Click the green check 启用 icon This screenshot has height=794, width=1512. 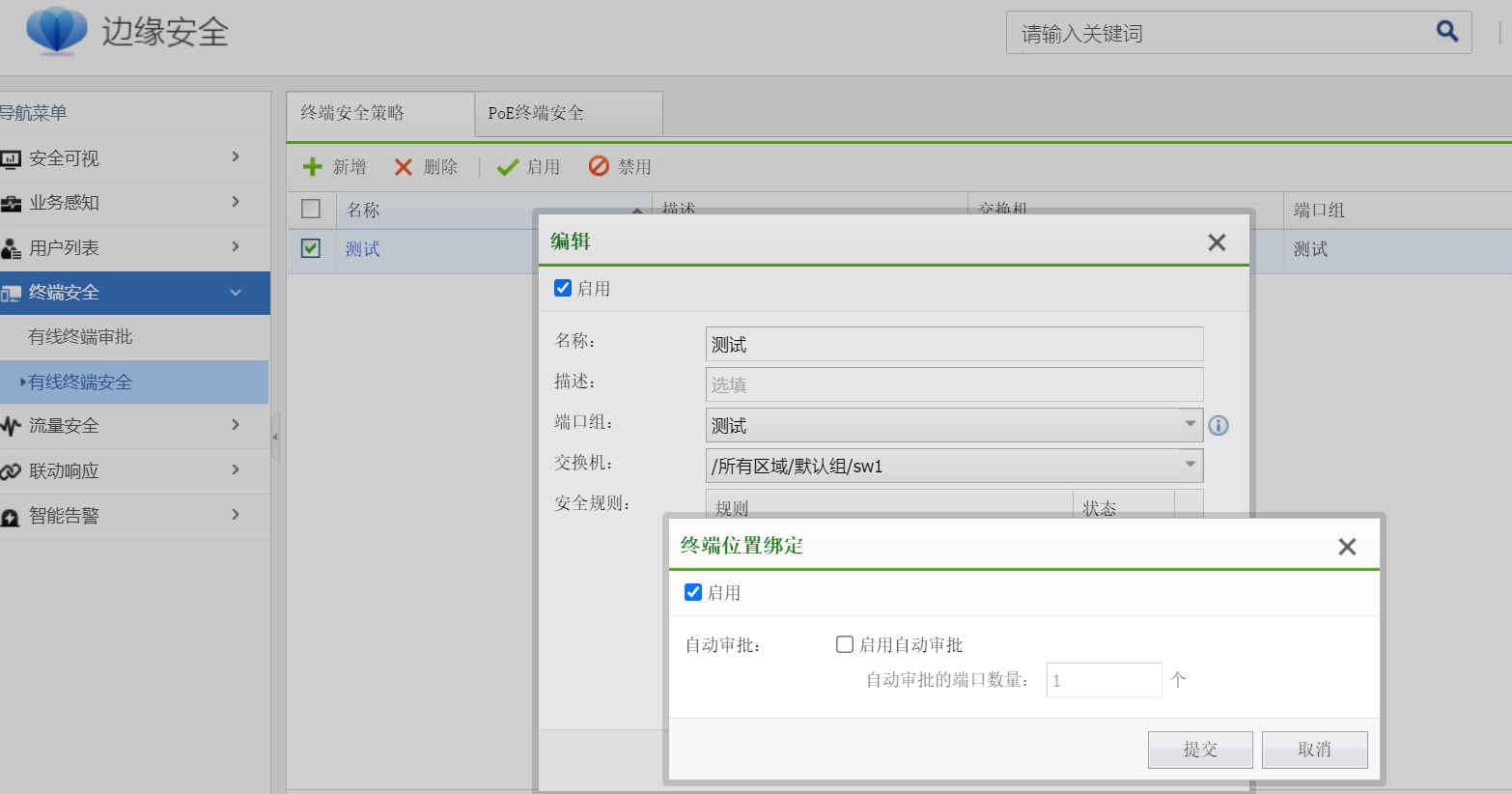point(508,168)
